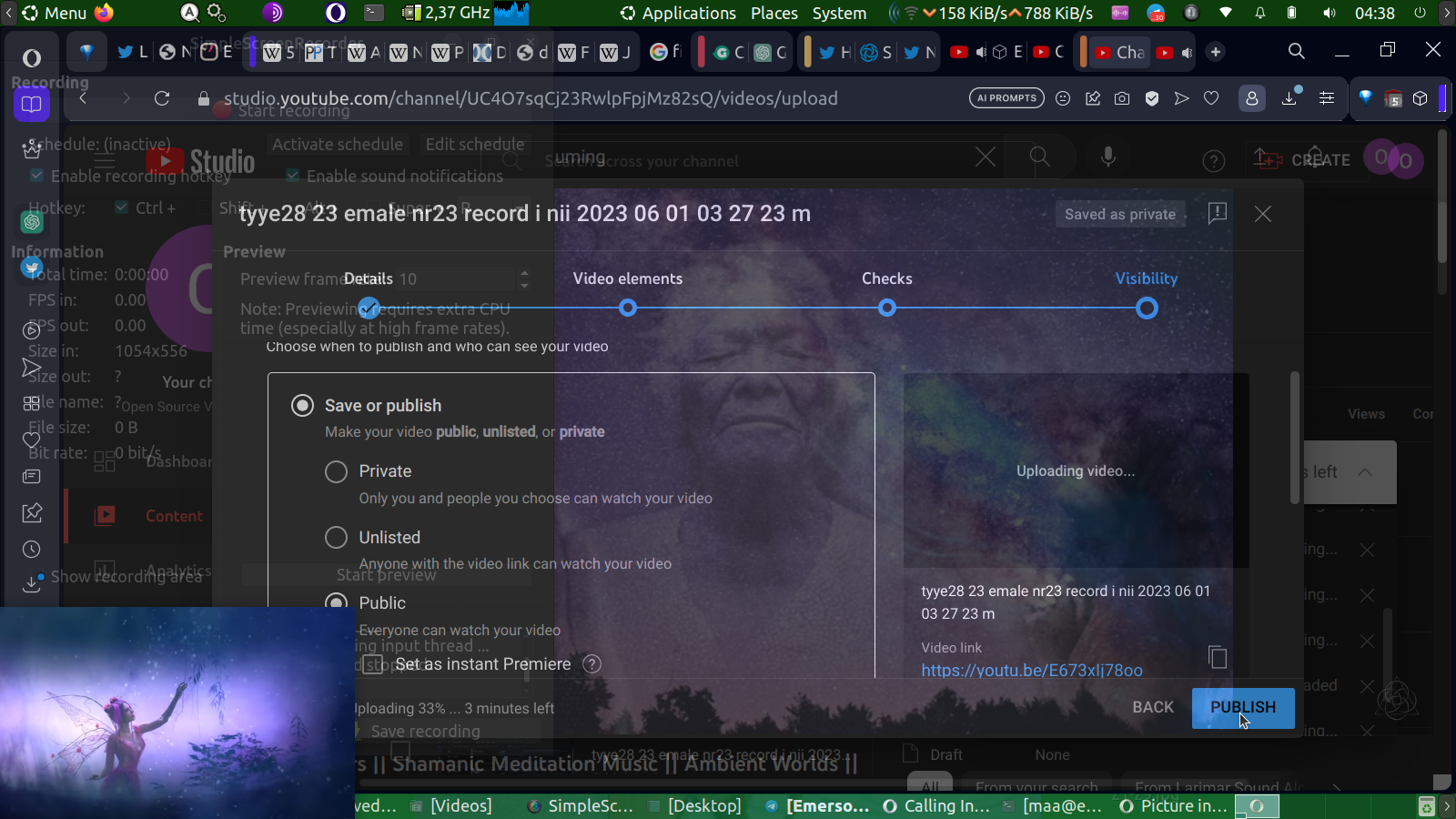Click the YouTube Studio microphone search icon

click(x=1108, y=157)
